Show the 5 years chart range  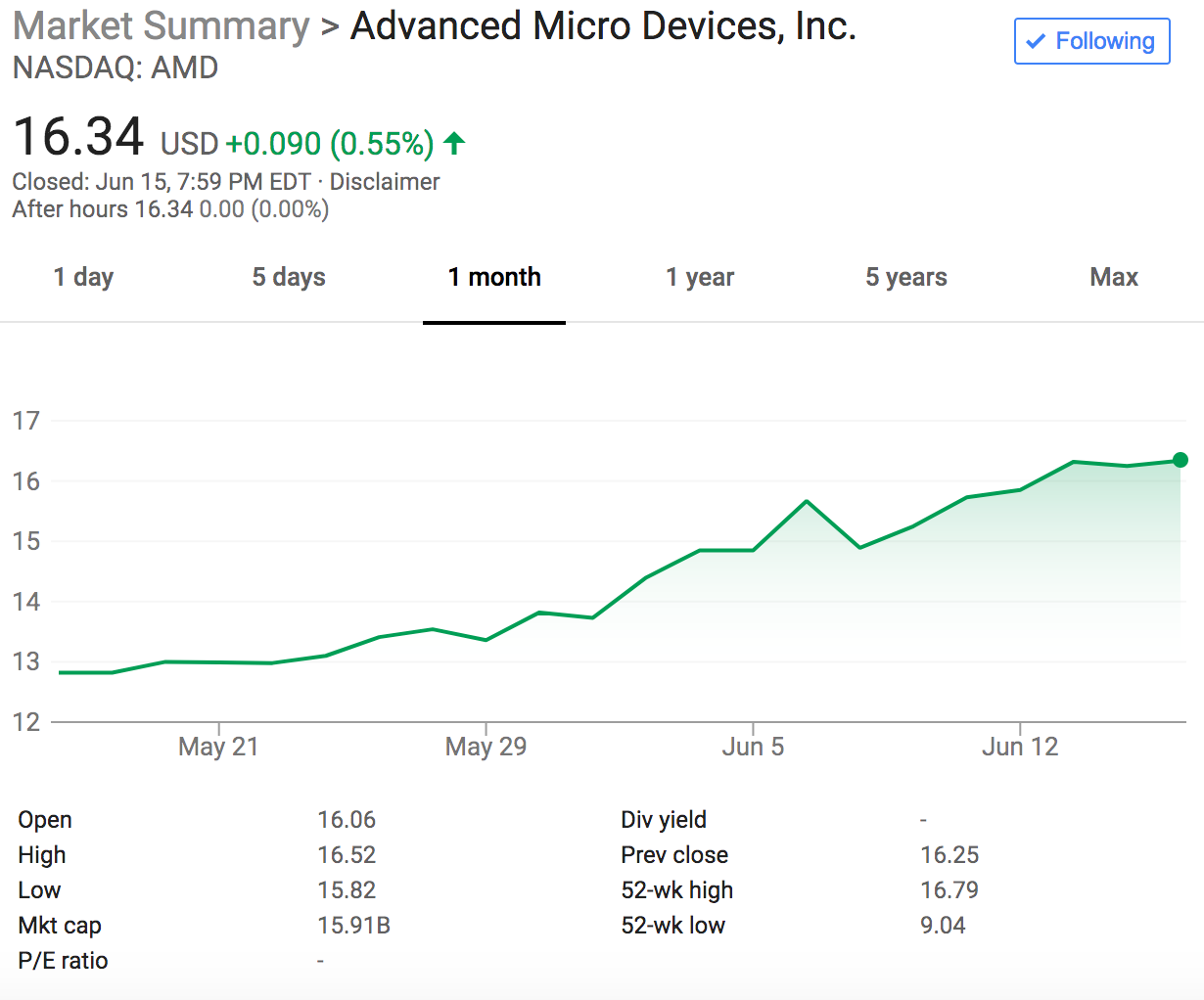pyautogui.click(x=906, y=278)
